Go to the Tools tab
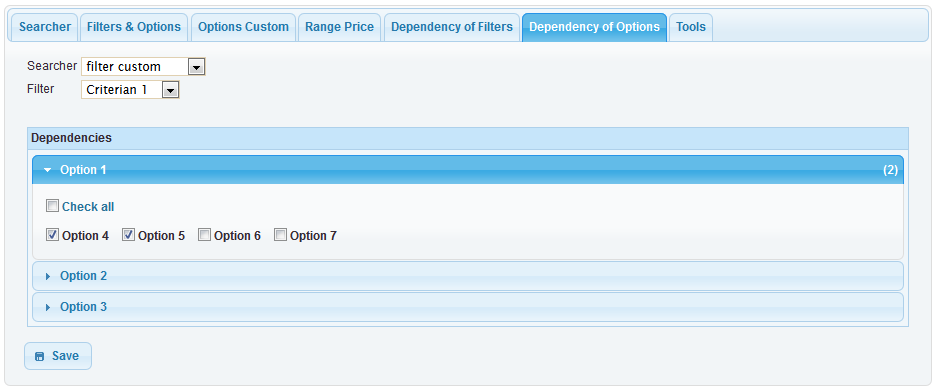The height and width of the screenshot is (392, 936). (x=691, y=27)
